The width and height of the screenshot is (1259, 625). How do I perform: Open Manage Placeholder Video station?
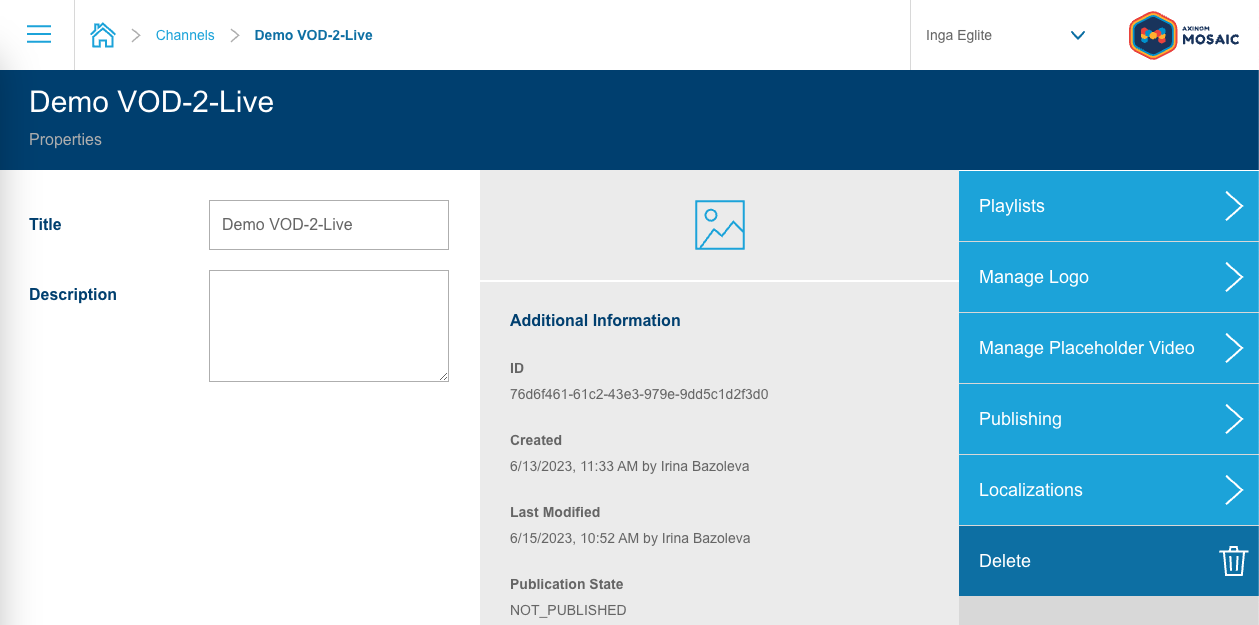click(1086, 348)
